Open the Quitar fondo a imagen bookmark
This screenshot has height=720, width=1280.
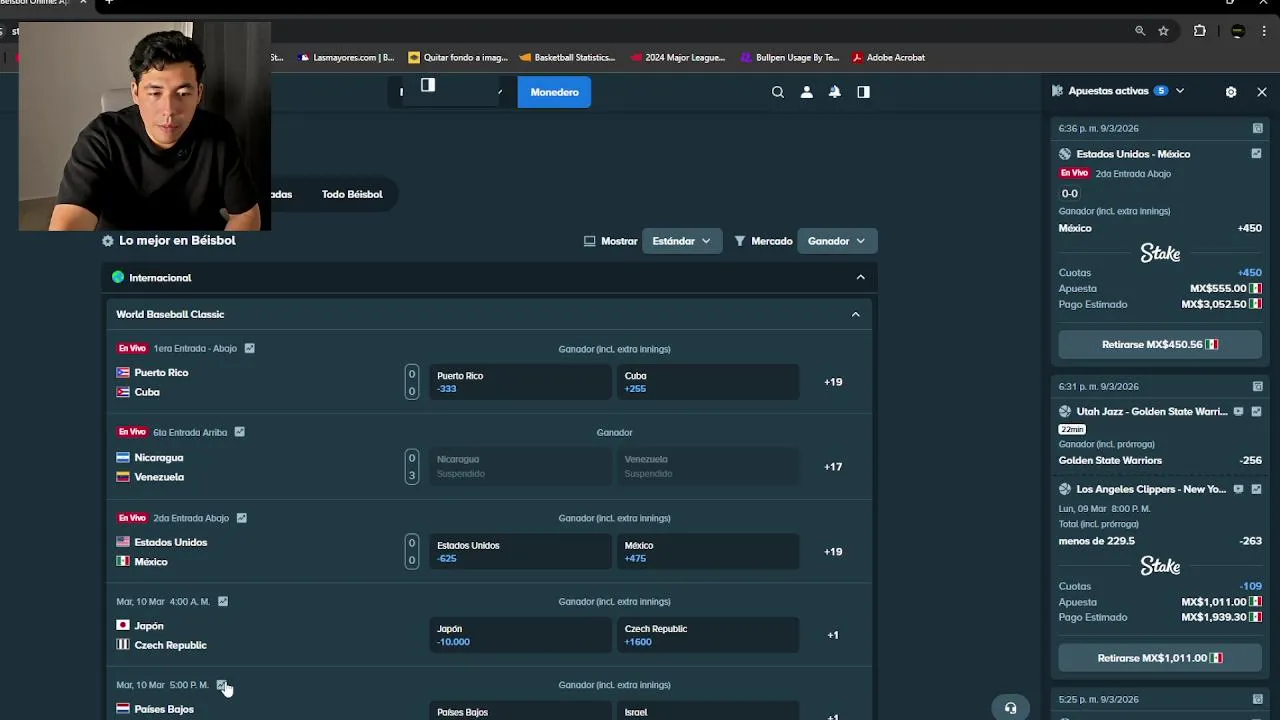[x=458, y=58]
